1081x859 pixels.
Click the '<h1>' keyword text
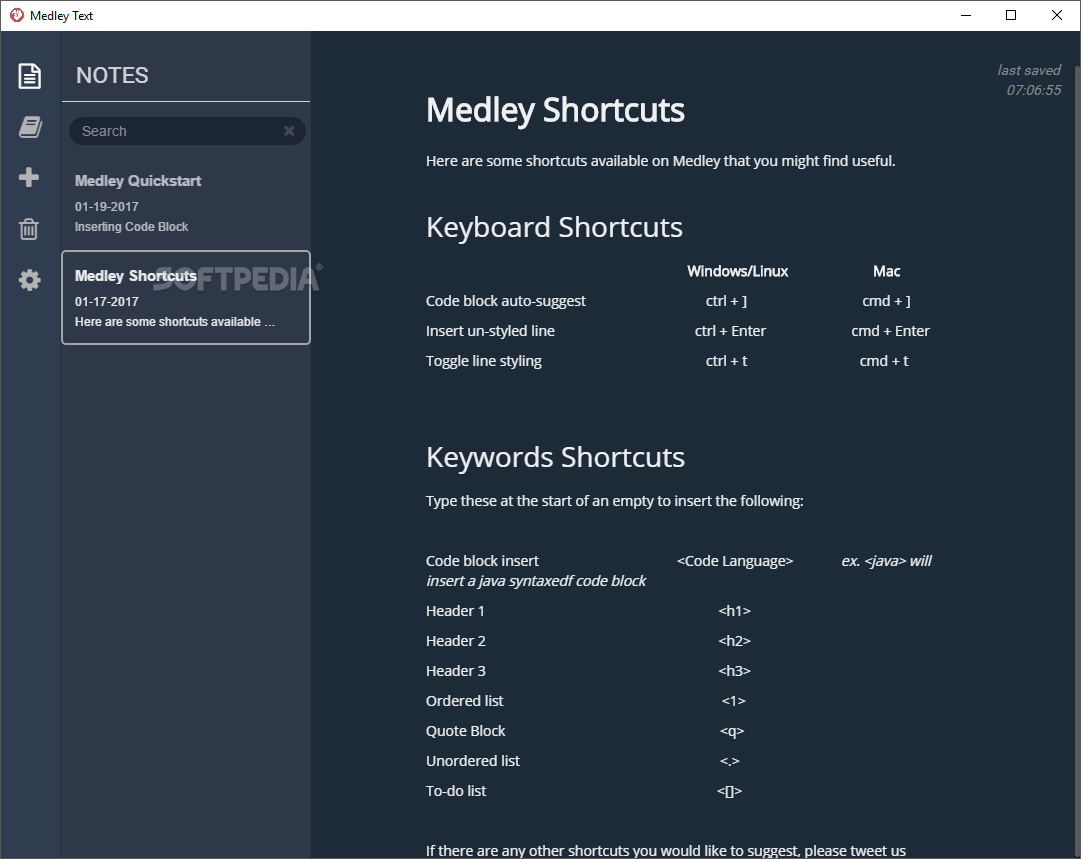tap(734, 611)
